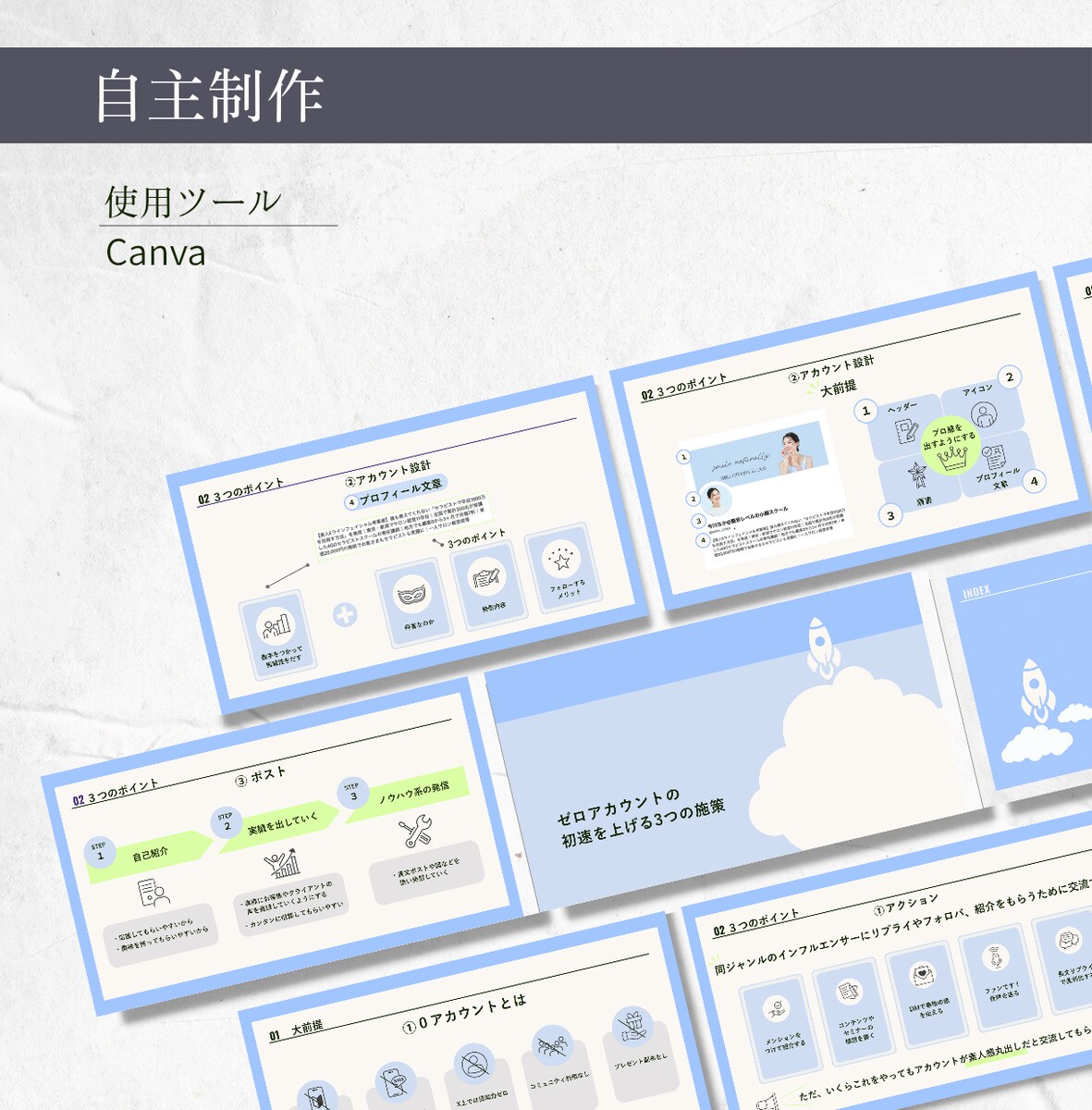Click the document with person icon under 自己紹介
Image resolution: width=1092 pixels, height=1110 pixels.
[153, 894]
